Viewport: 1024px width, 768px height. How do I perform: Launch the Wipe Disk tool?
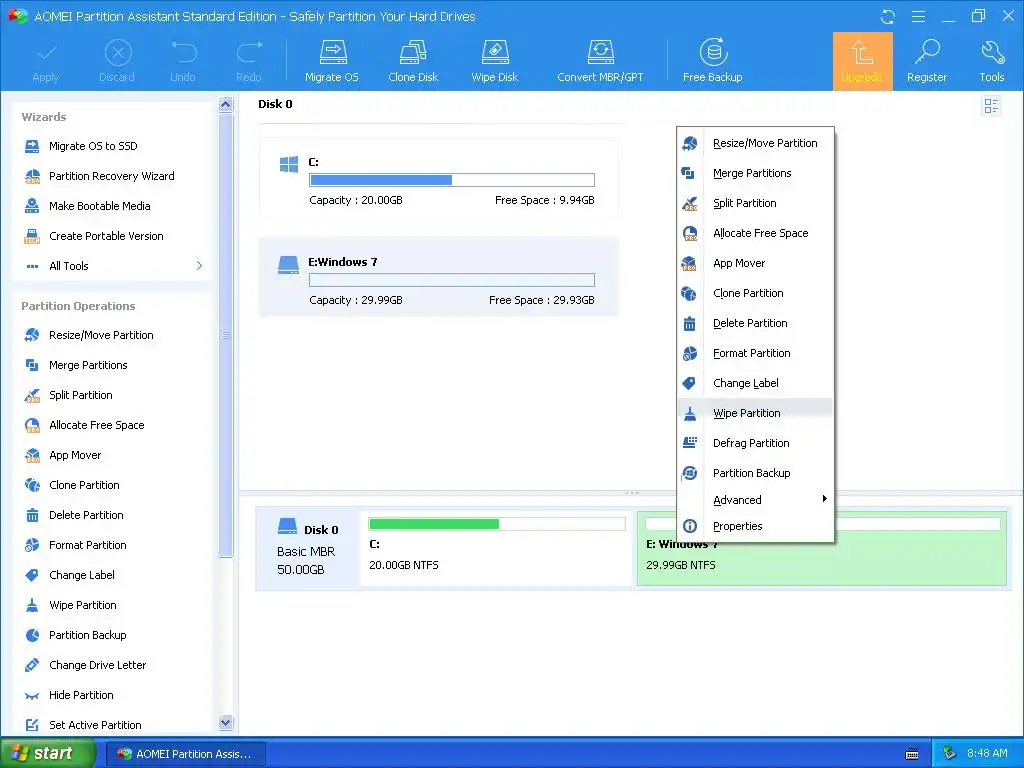coord(494,61)
